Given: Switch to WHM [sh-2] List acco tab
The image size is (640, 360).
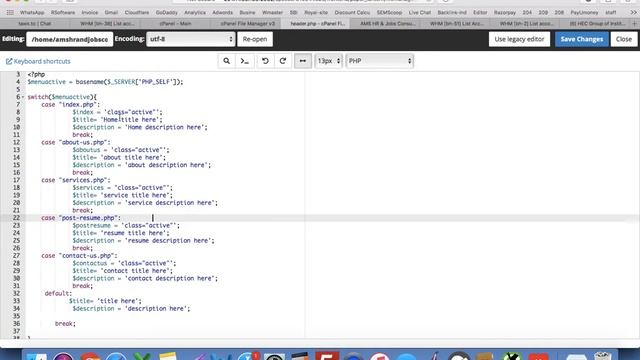Looking at the screenshot, I should pos(527,24).
